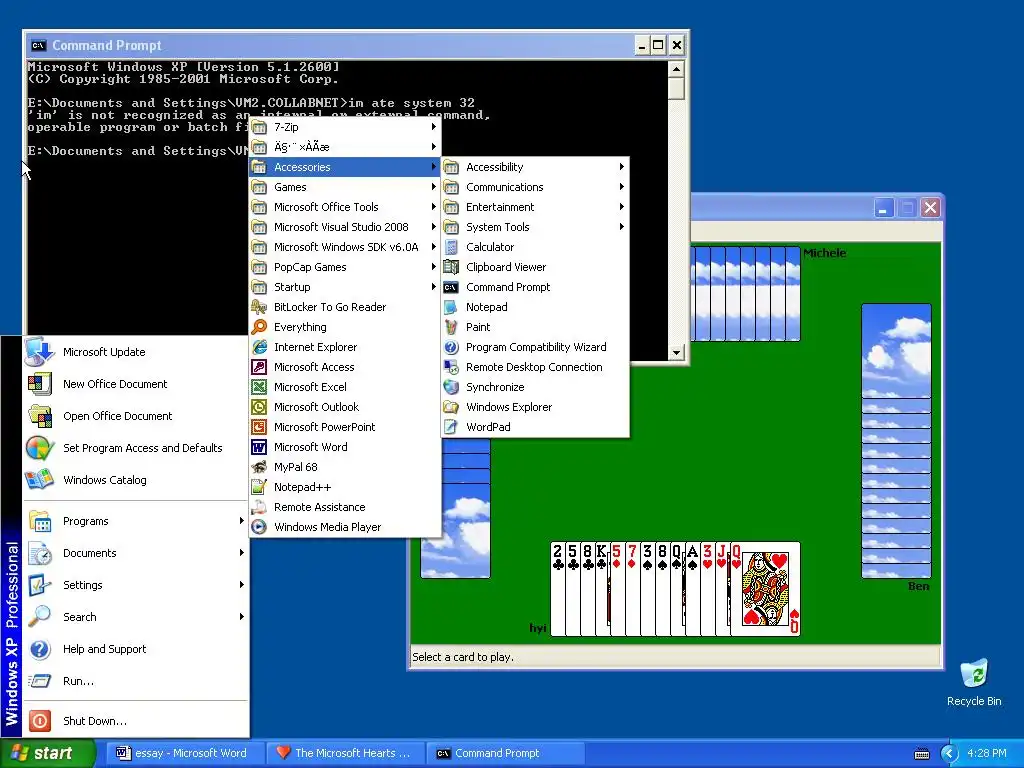This screenshot has height=768, width=1024.
Task: Play the 2 of clubs card
Action: pyautogui.click(x=558, y=589)
